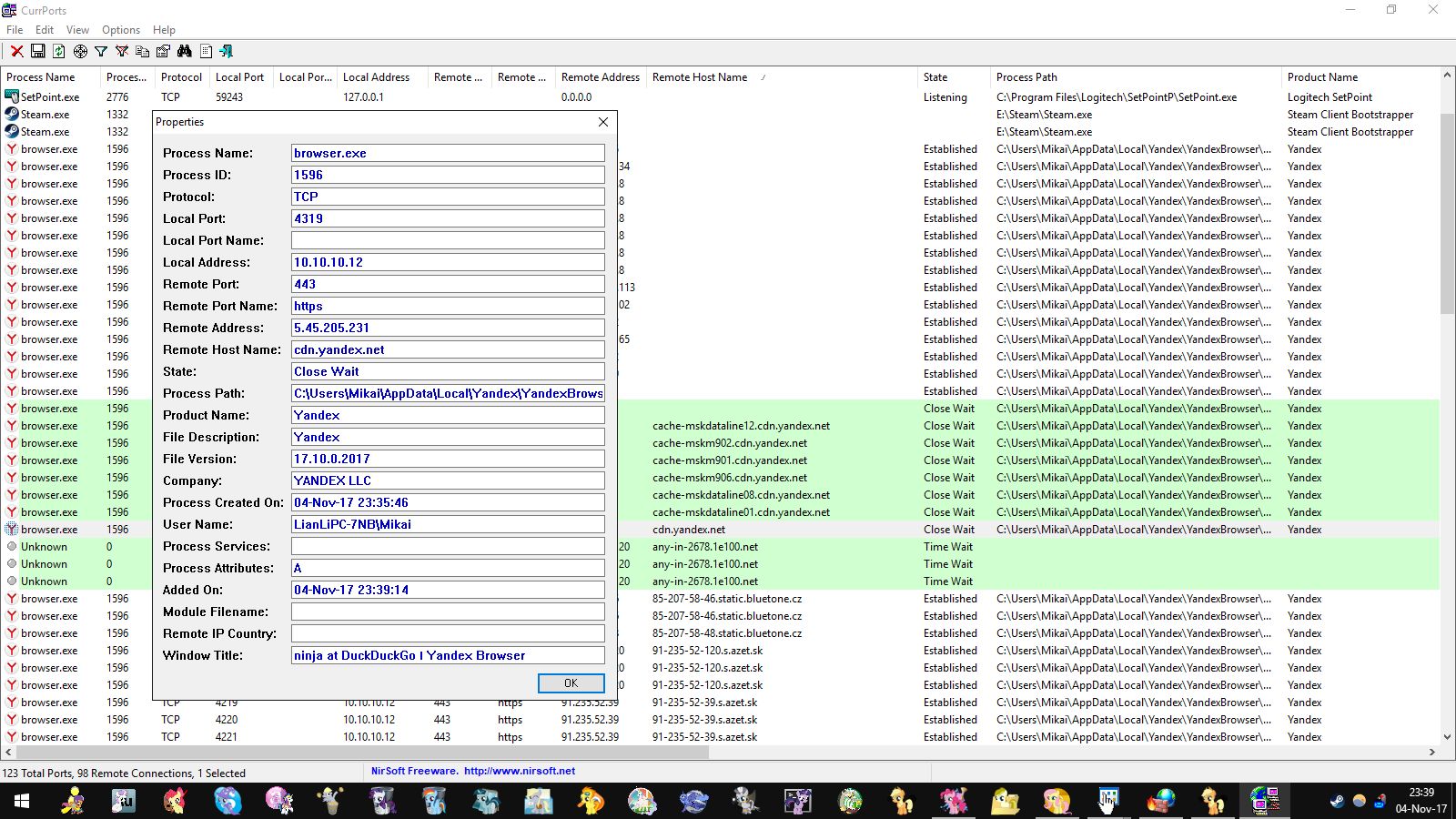Click the red X close-connections toolbar icon
Screen dimensions: 1456x819
[16, 52]
